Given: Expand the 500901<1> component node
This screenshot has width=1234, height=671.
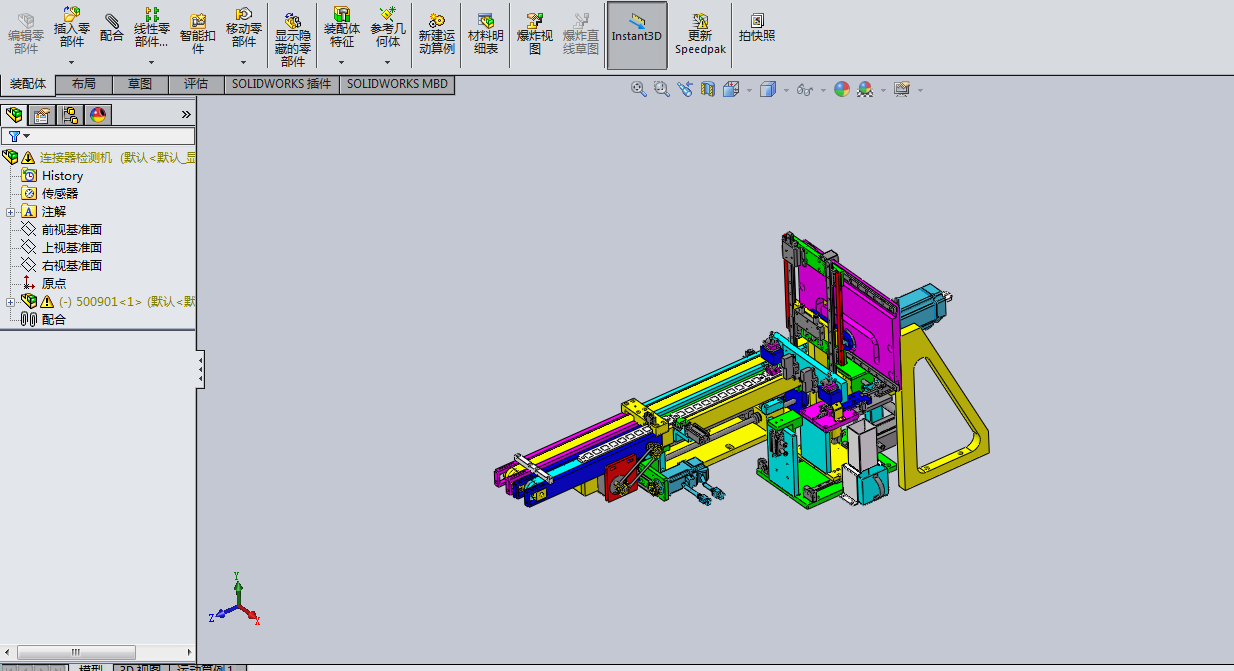Looking at the screenshot, I should pyautogui.click(x=10, y=302).
